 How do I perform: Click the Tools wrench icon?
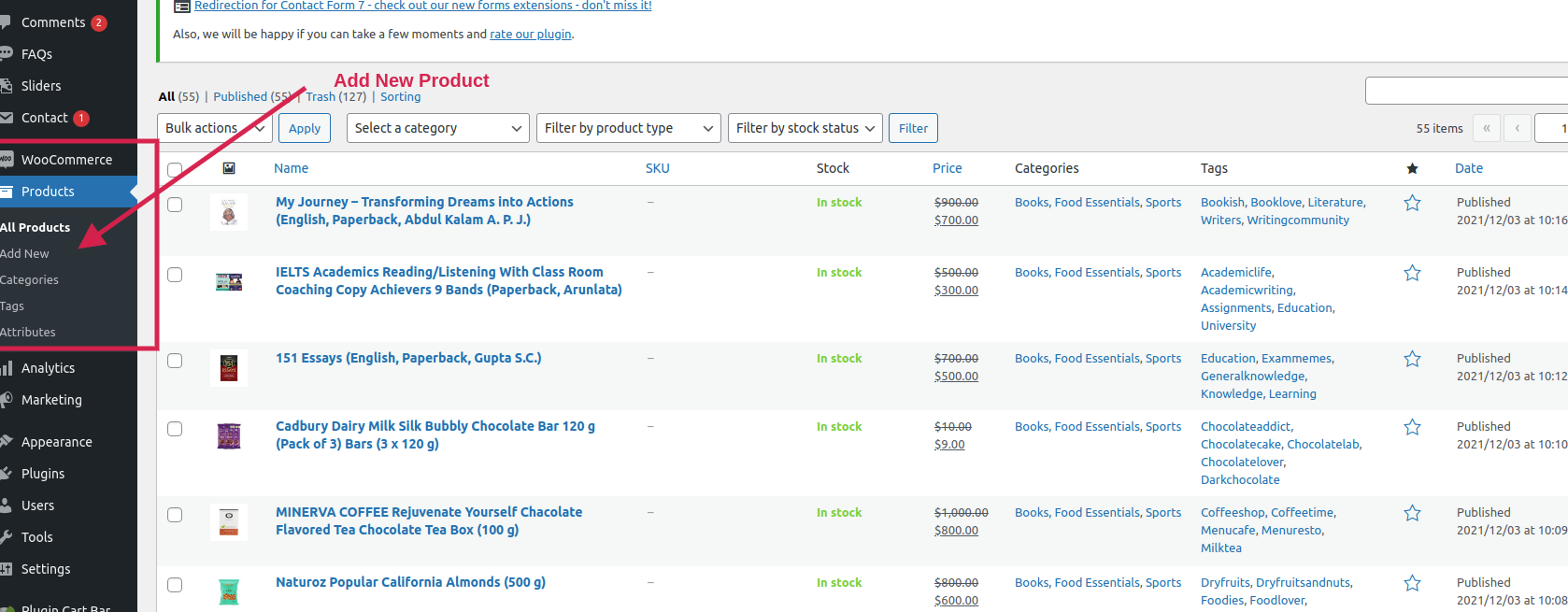click(5, 537)
